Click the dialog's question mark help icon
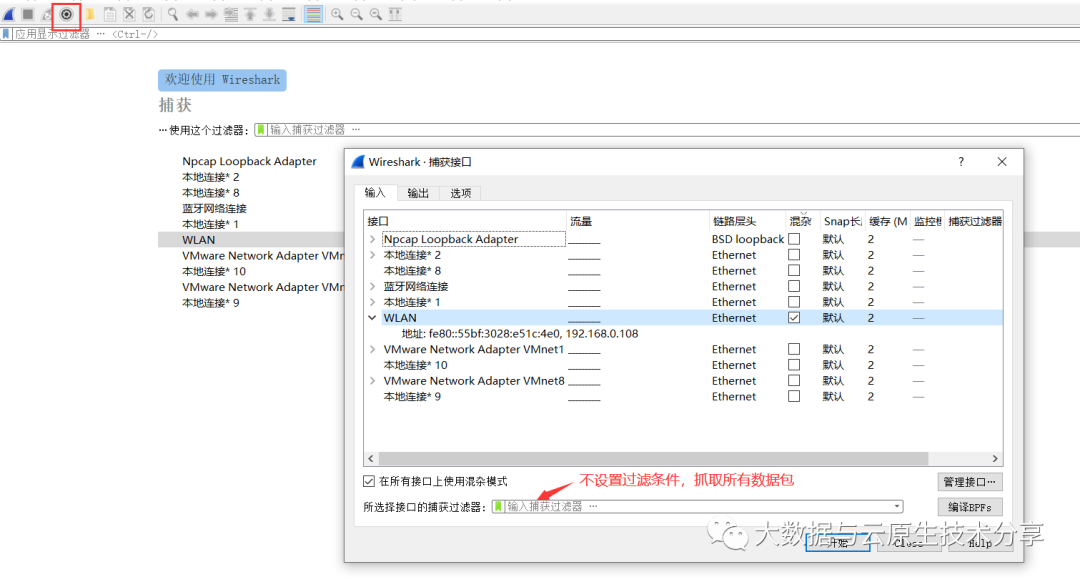1080x582 pixels. pos(961,161)
